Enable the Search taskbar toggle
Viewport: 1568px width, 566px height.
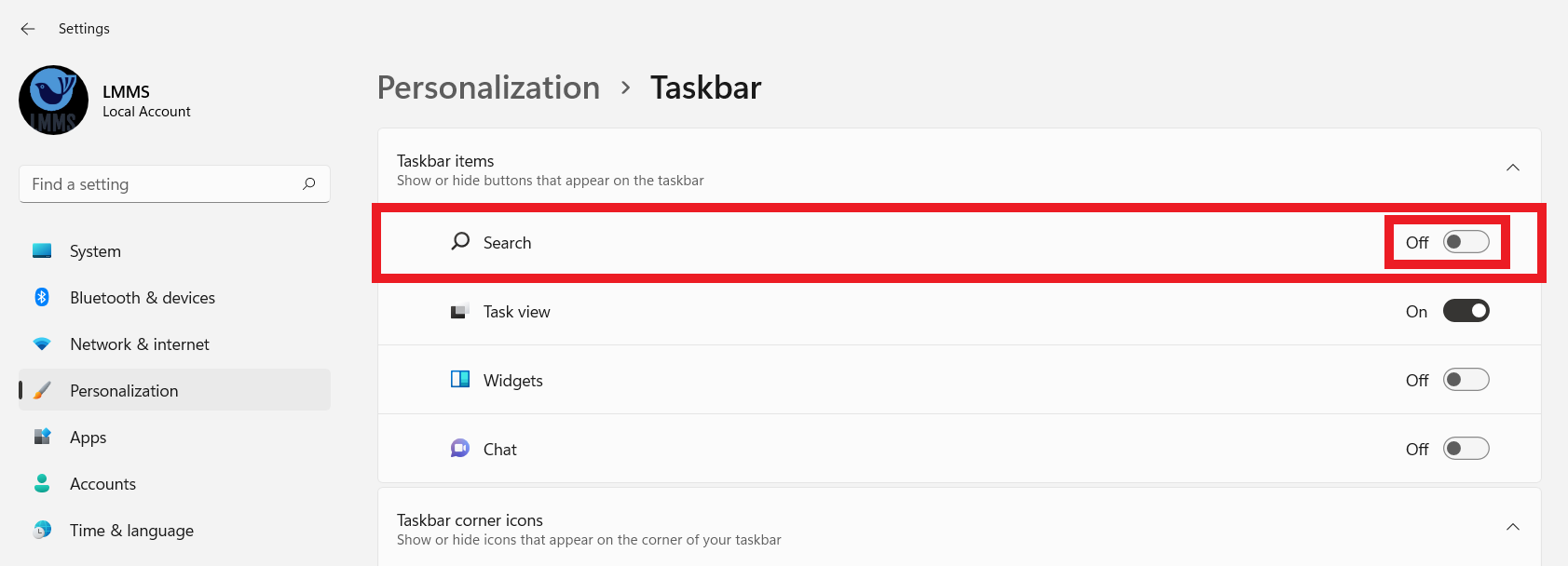click(x=1464, y=241)
